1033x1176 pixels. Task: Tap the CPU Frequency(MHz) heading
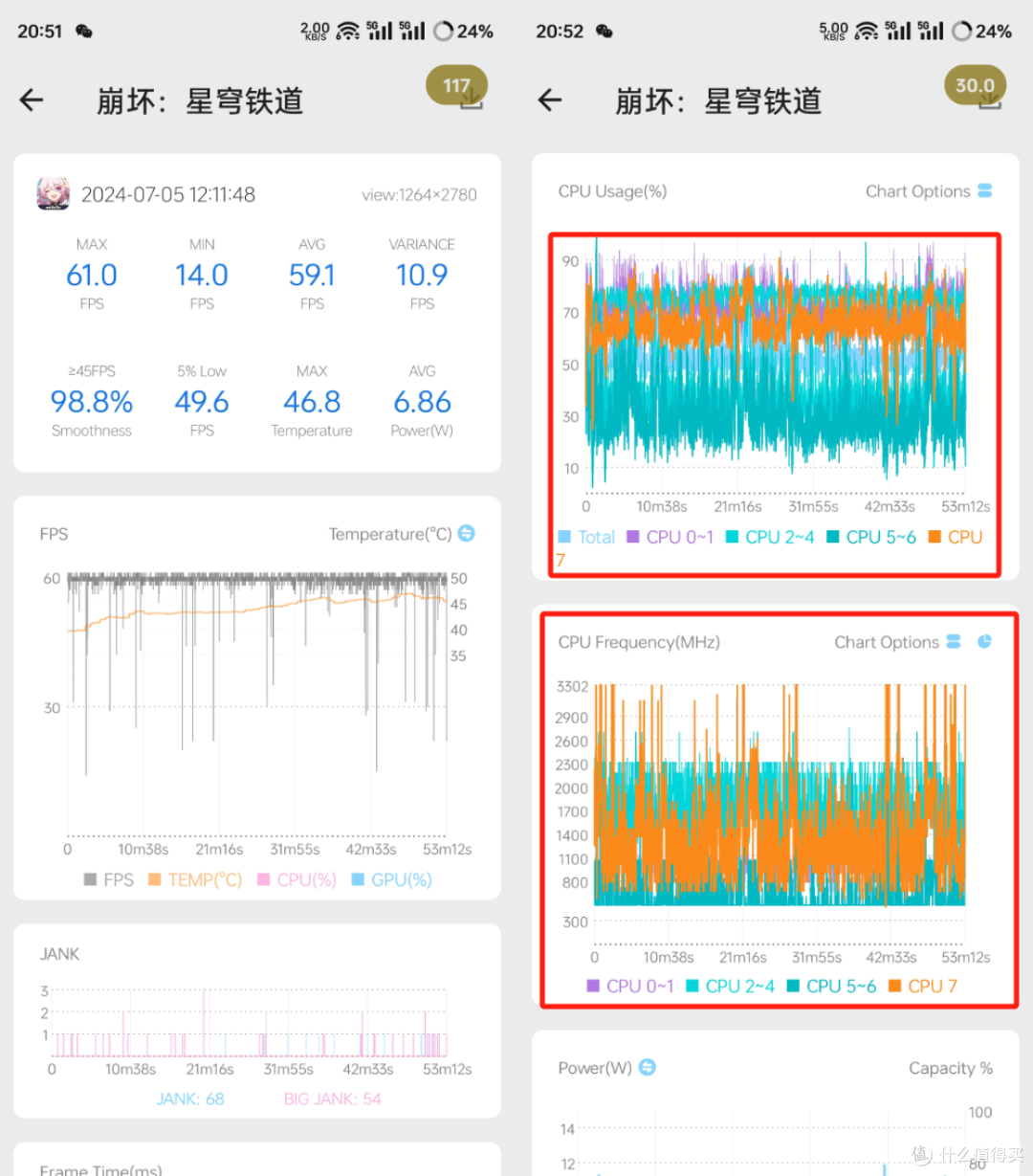point(639,642)
